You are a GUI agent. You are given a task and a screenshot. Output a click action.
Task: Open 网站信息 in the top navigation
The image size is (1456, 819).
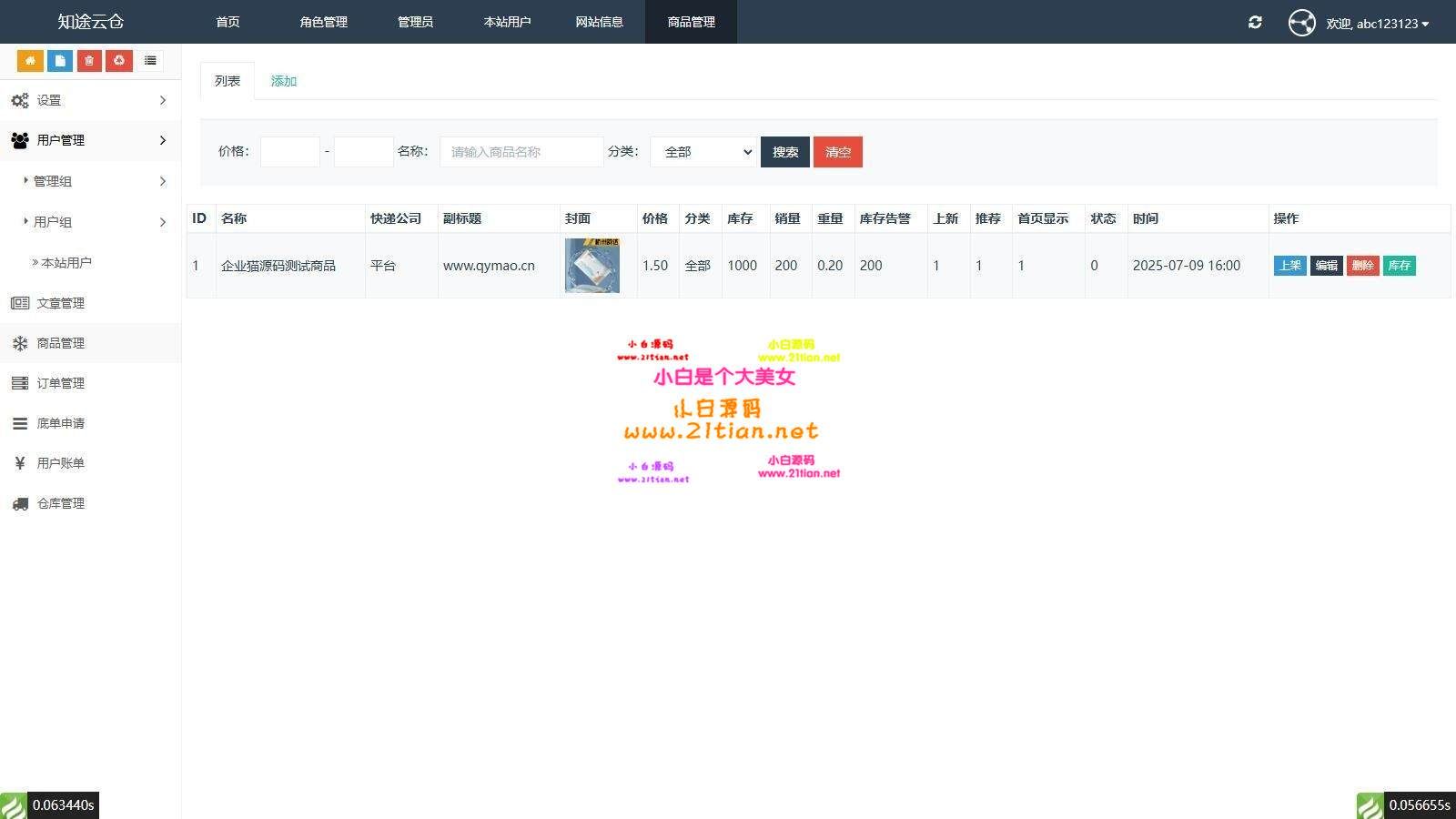(x=599, y=22)
